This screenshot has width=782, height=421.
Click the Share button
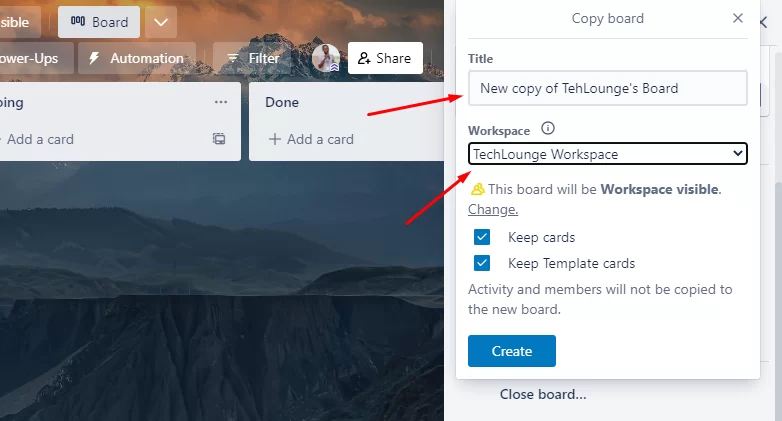point(385,58)
